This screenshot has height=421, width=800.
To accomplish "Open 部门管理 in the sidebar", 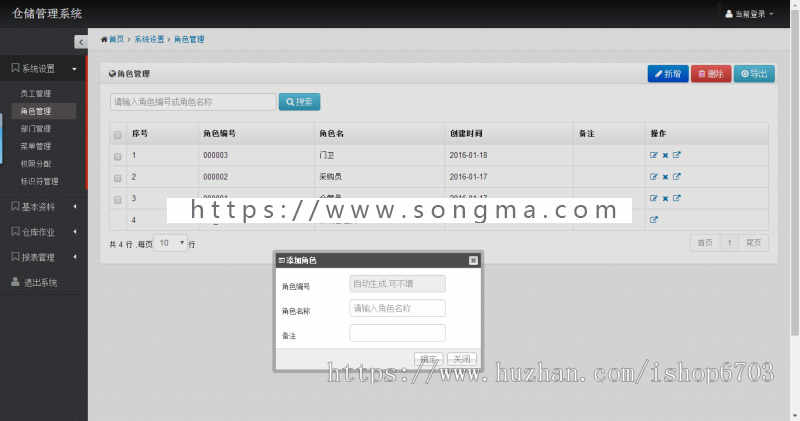I will click(x=36, y=129).
